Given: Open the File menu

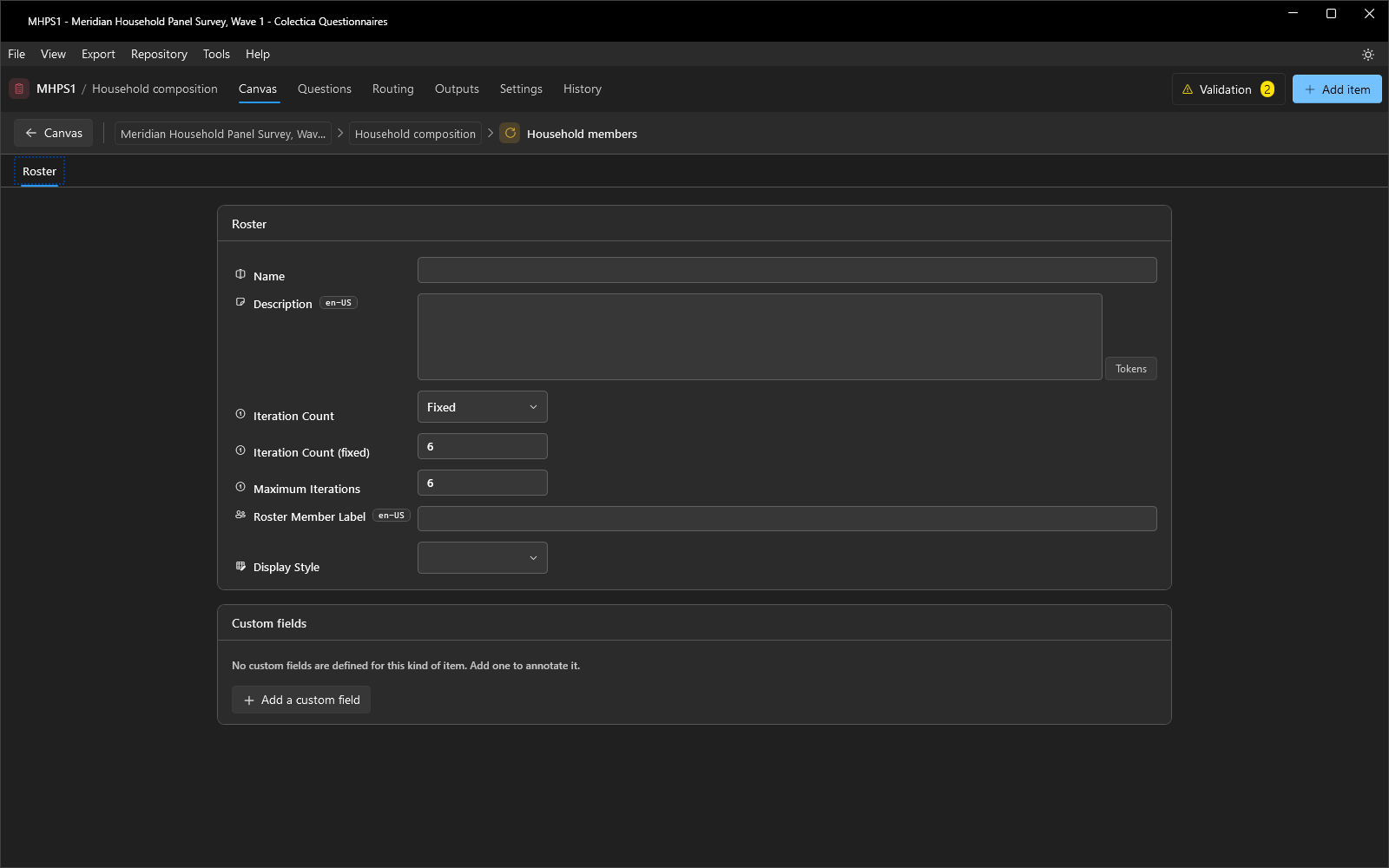Looking at the screenshot, I should (16, 54).
